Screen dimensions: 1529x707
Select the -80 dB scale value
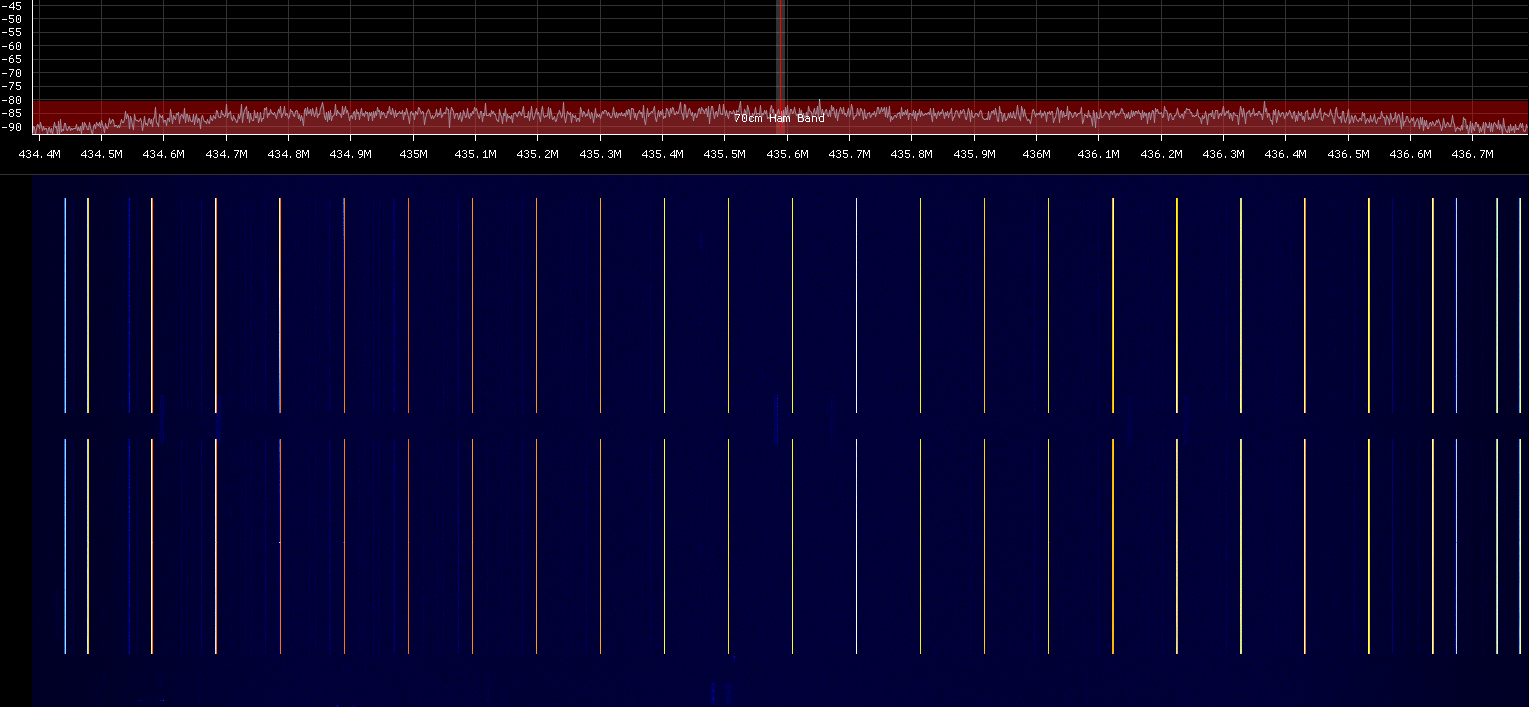(x=12, y=100)
